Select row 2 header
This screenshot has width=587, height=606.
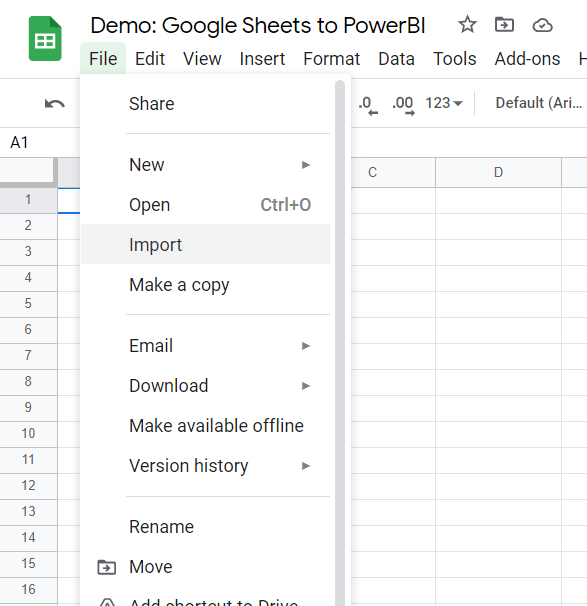click(x=29, y=226)
